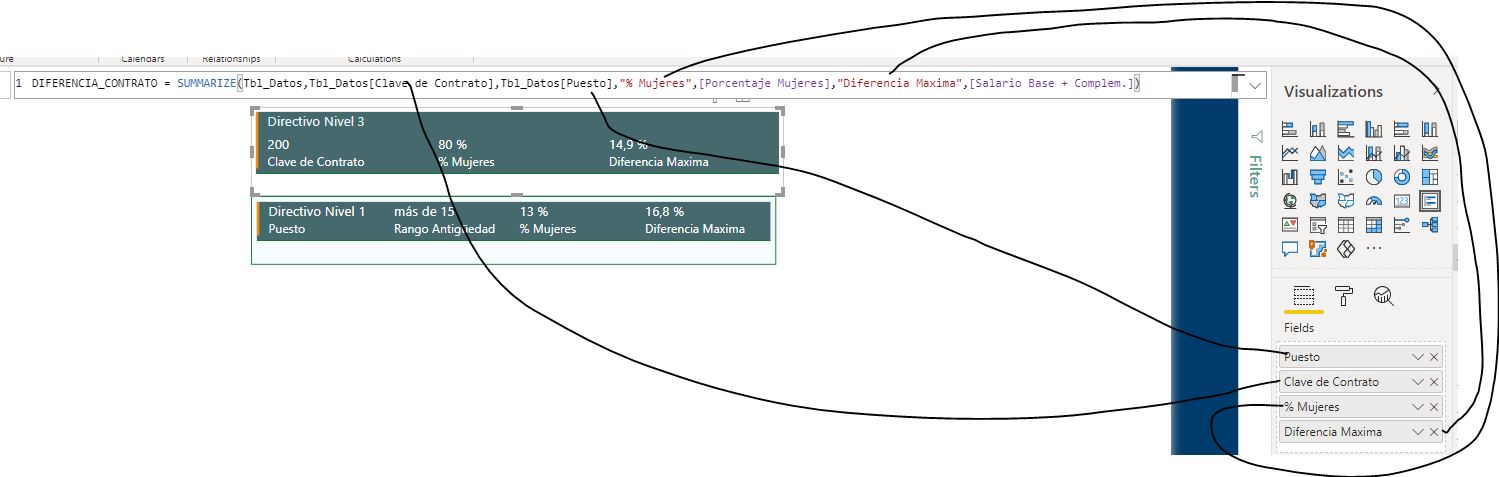Select the Multi-row card visual
This screenshot has width=1499, height=477.
1430,201
